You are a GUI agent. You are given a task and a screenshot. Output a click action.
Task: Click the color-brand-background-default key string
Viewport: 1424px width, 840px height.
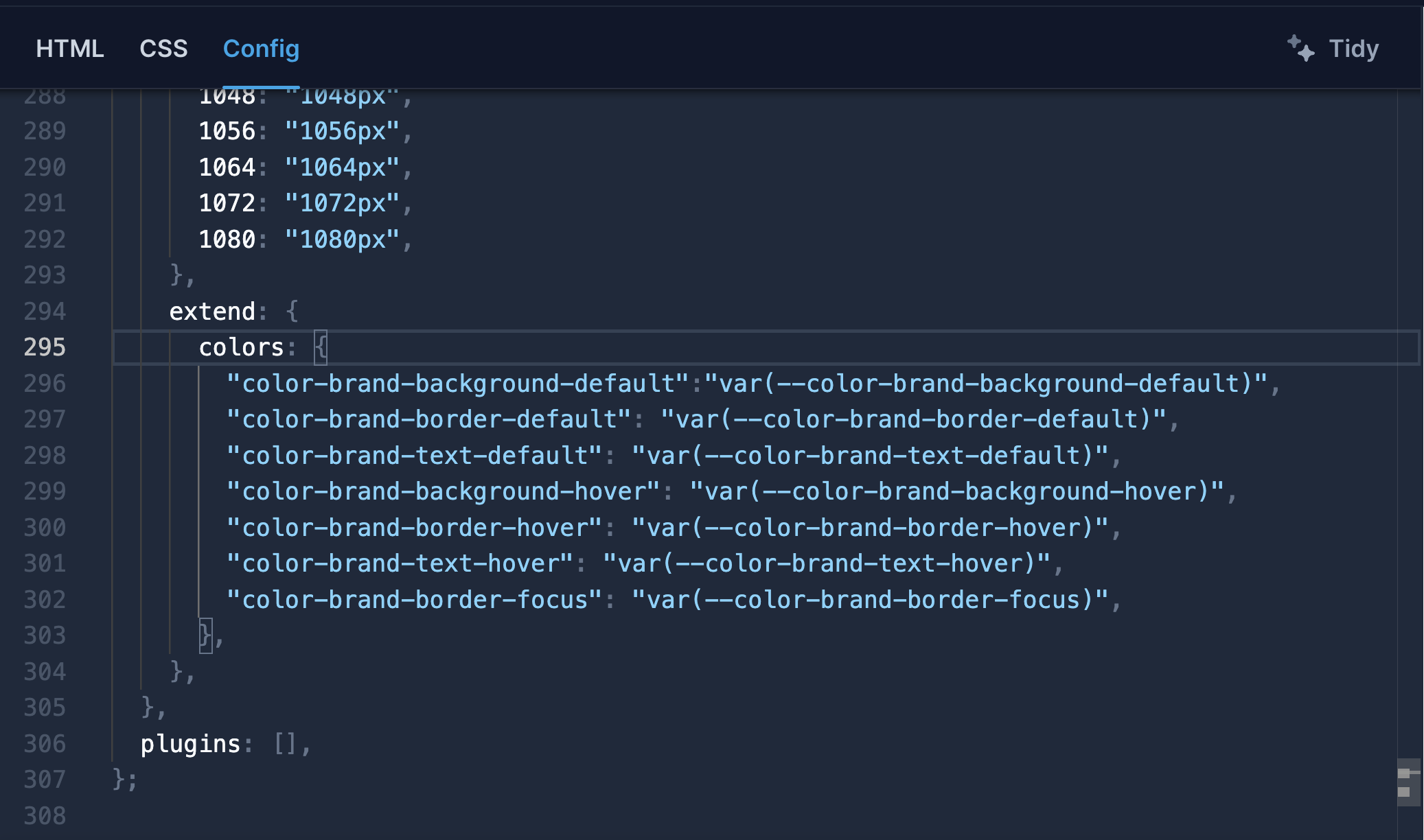(x=457, y=384)
